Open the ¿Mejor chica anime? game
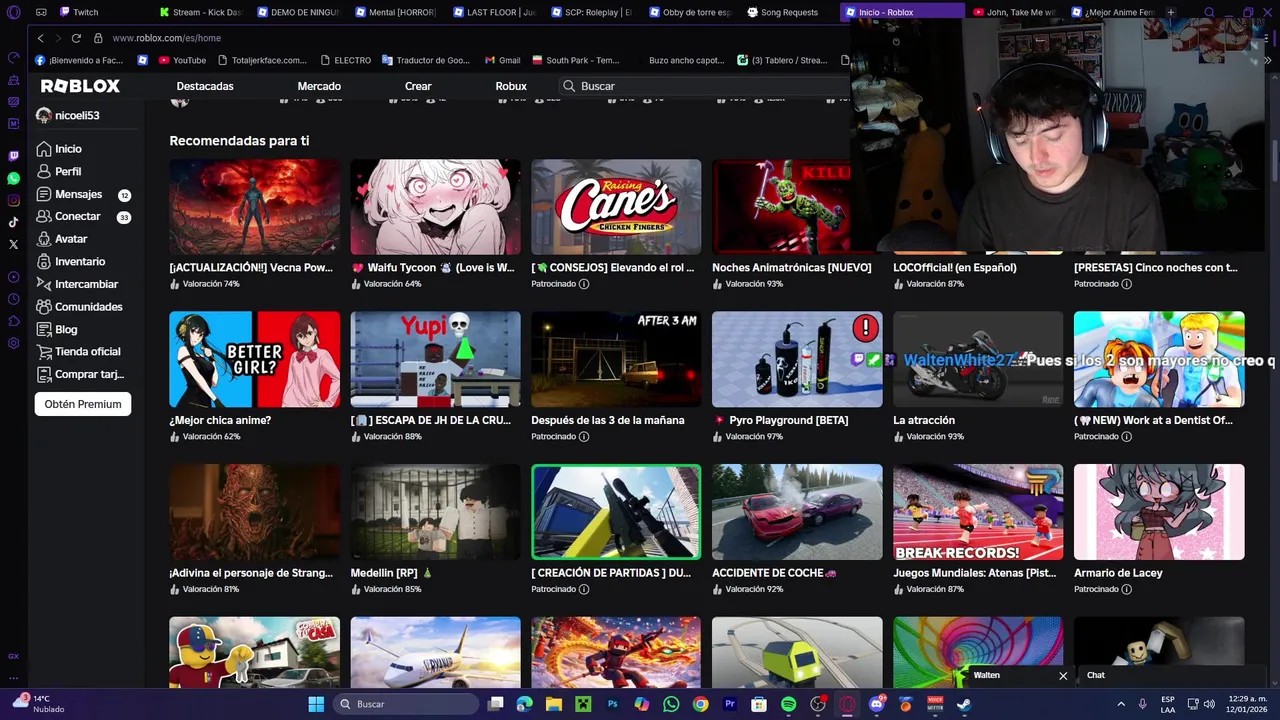 click(254, 359)
